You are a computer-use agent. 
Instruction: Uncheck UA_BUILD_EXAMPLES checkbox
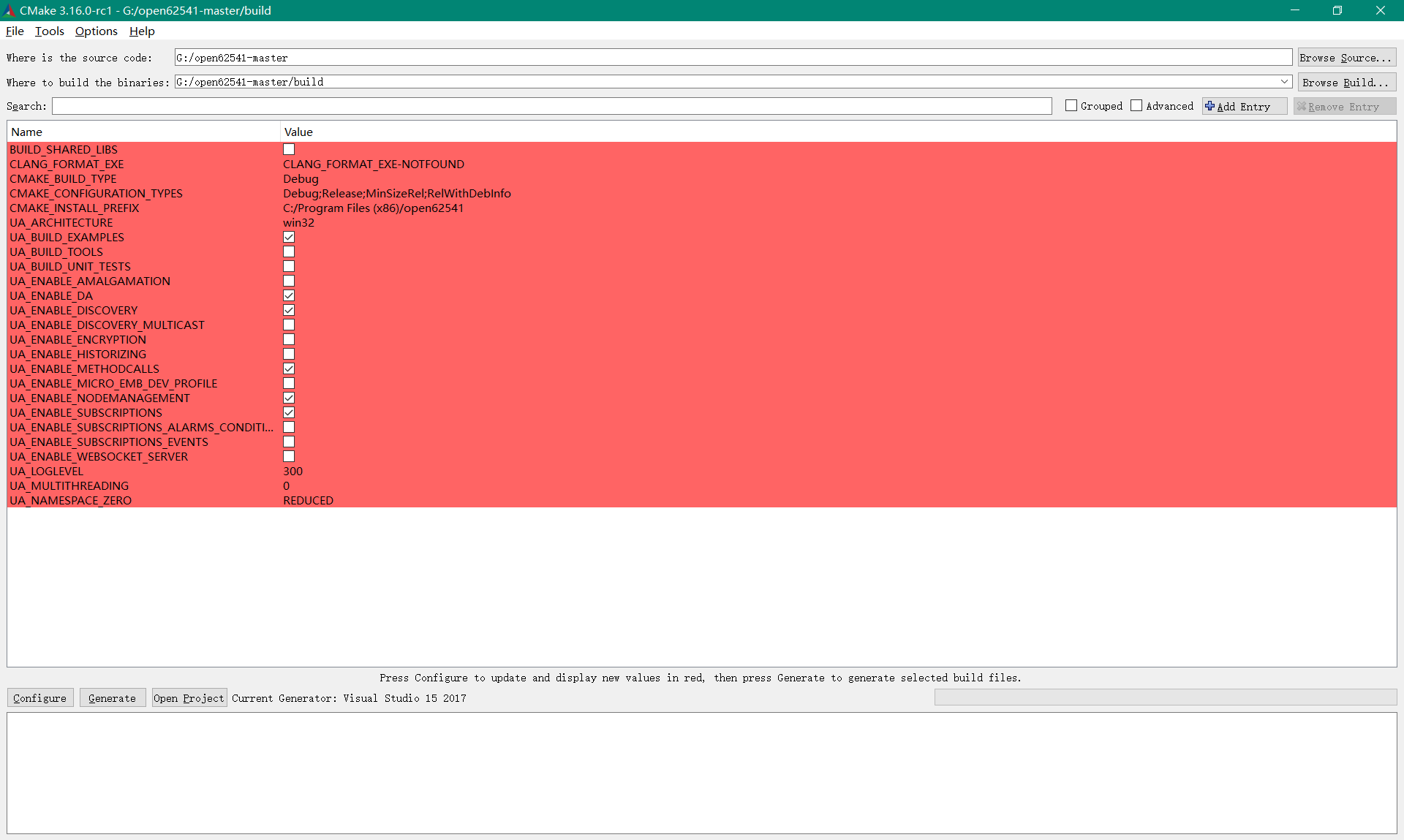tap(289, 237)
